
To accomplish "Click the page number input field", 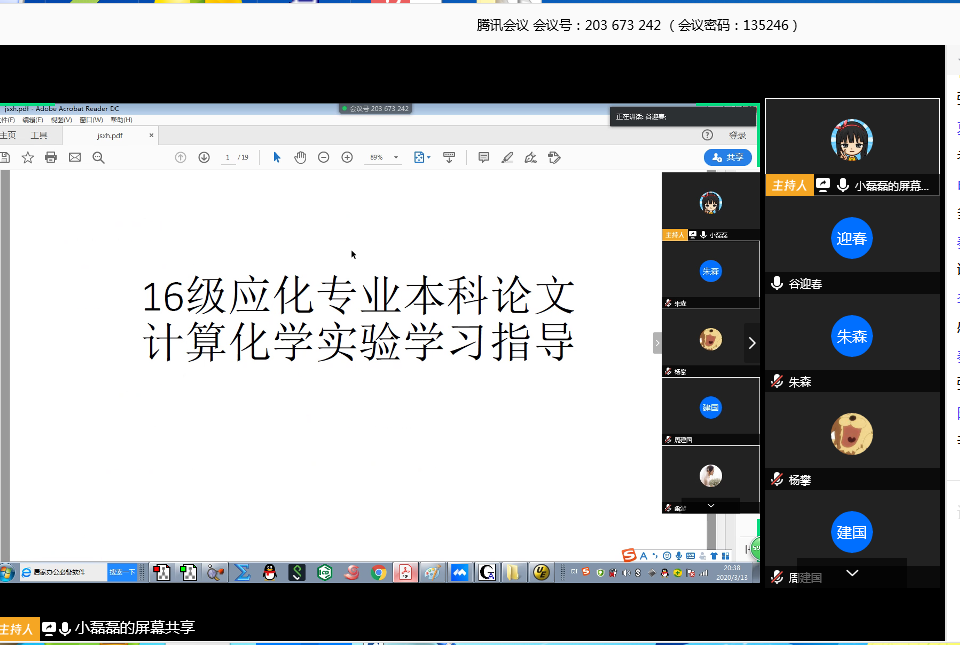I will pyautogui.click(x=229, y=158).
